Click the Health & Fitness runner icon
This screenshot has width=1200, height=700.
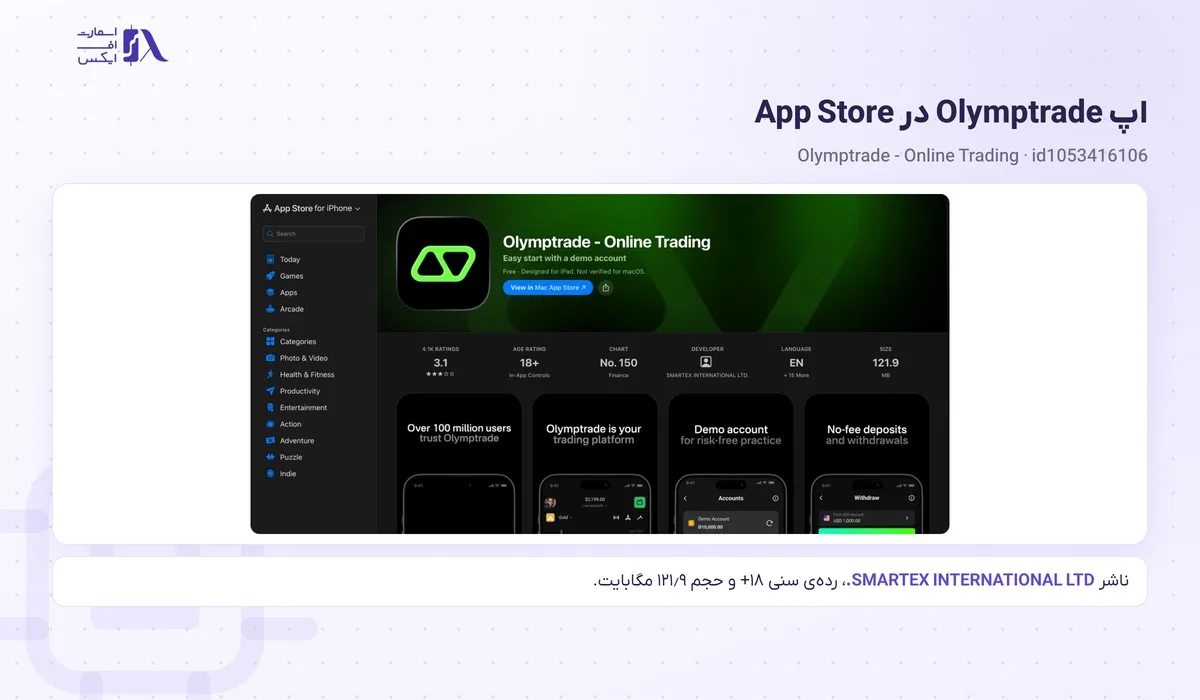270,375
